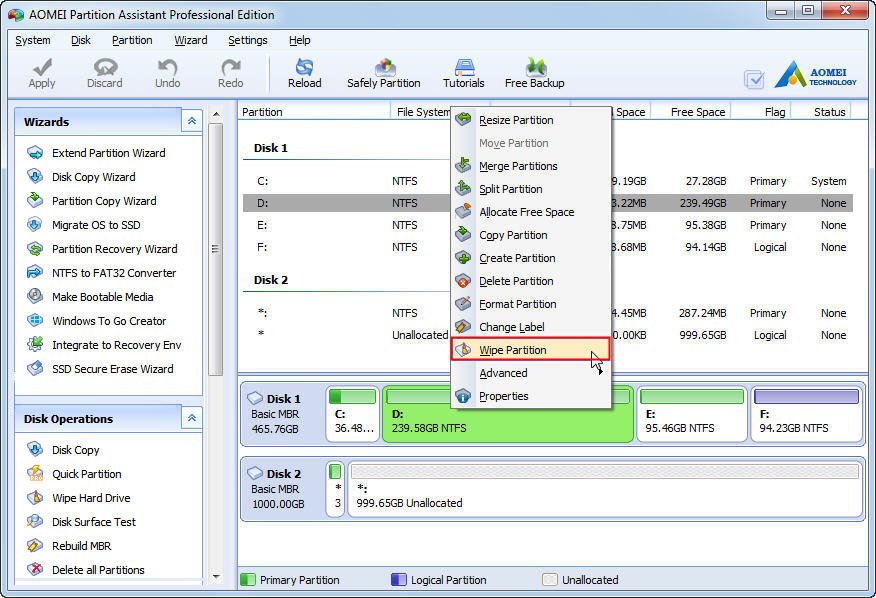
Task: Click the sidebar scrollbar up arrow
Action: pos(216,115)
